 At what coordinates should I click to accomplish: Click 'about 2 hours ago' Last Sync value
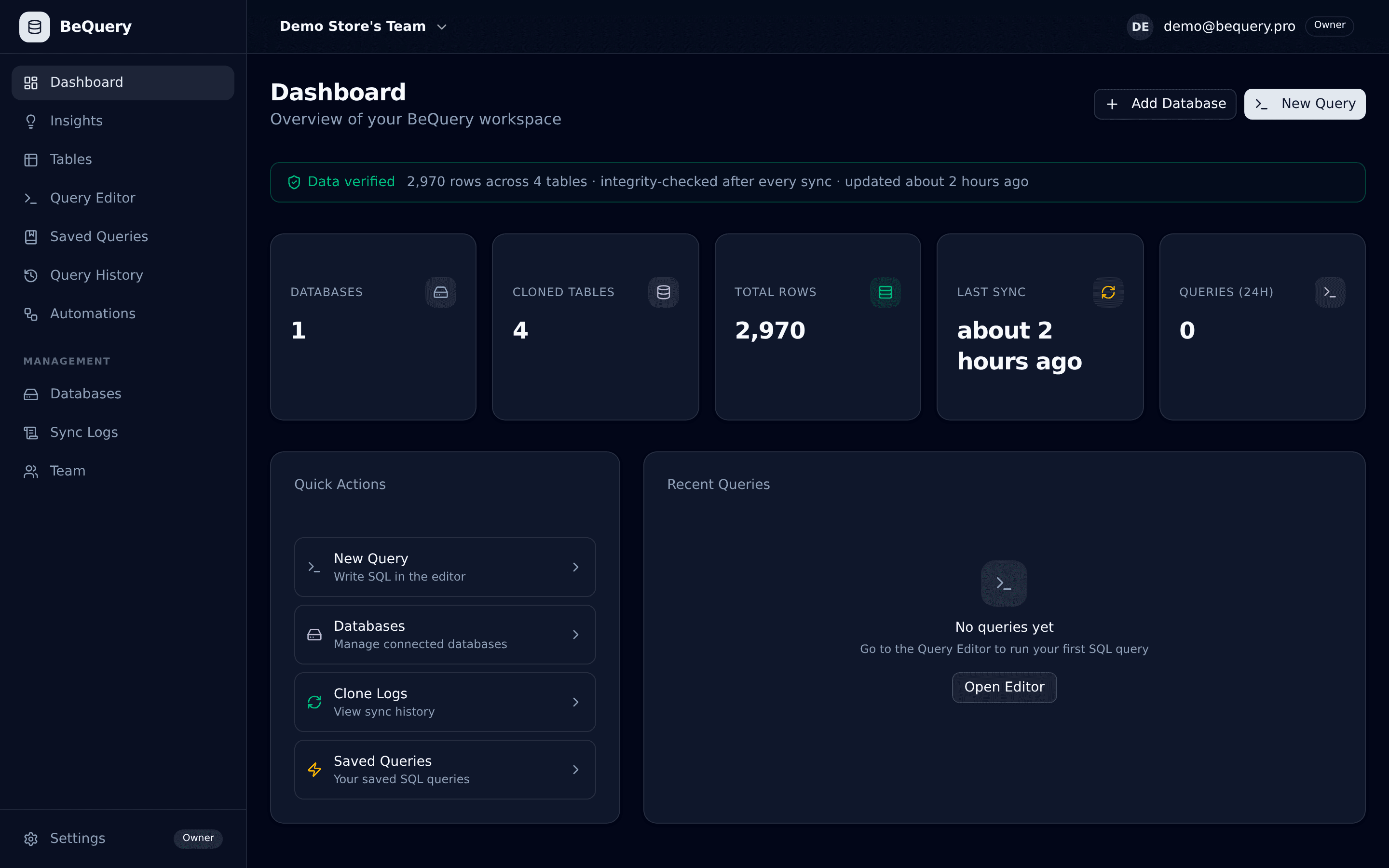pos(1020,346)
